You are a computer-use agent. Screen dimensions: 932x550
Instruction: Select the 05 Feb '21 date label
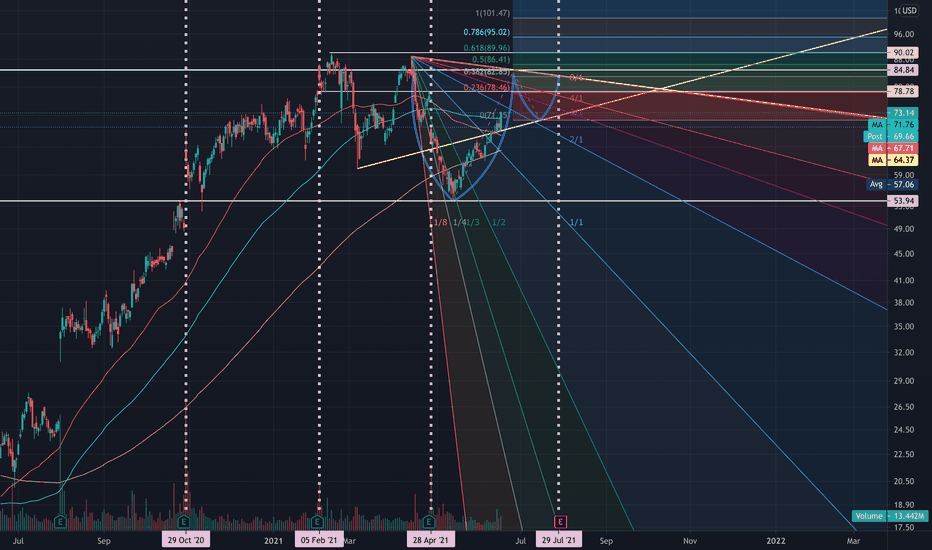click(319, 540)
